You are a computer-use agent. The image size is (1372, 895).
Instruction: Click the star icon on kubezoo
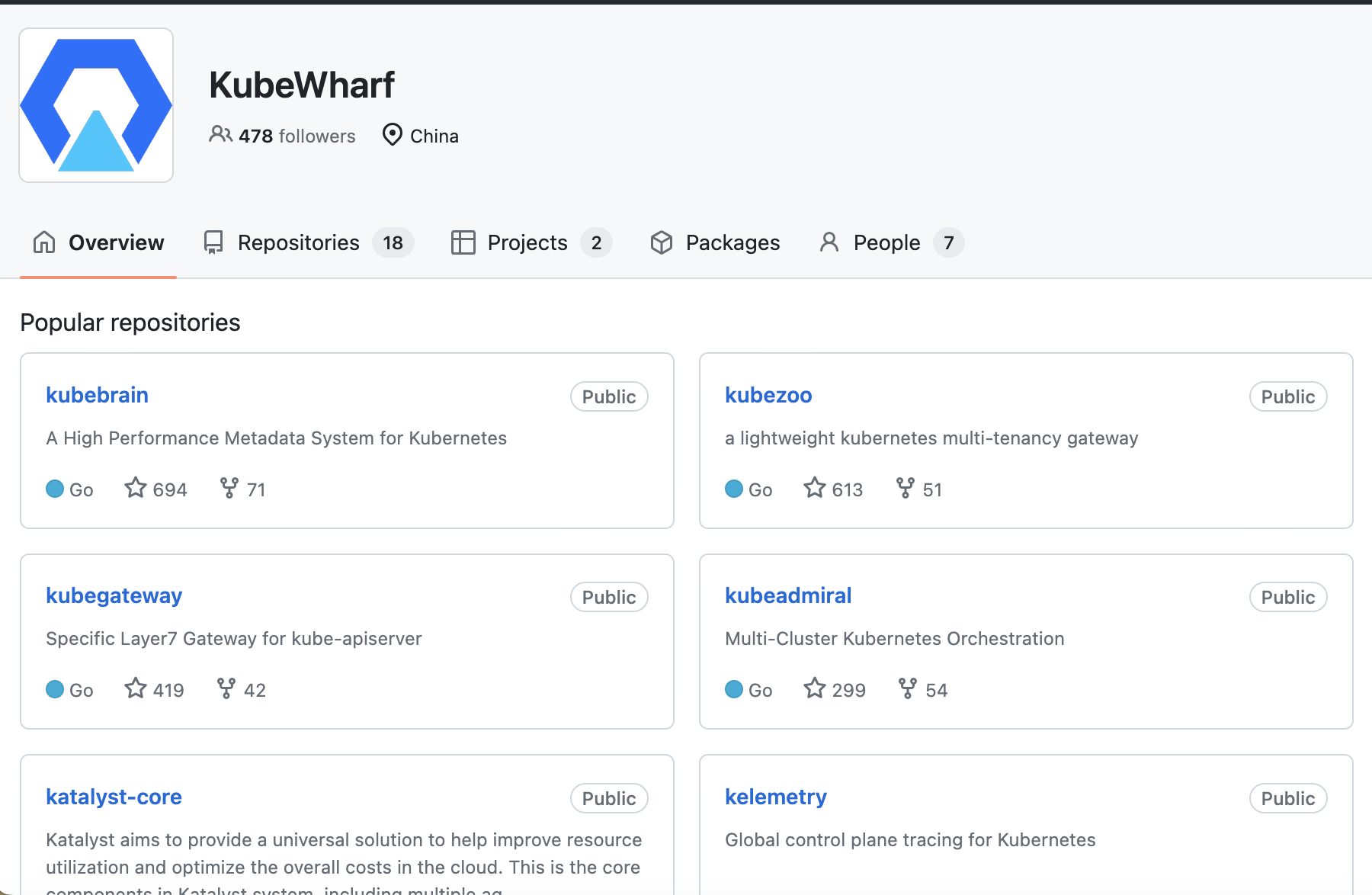pos(815,488)
